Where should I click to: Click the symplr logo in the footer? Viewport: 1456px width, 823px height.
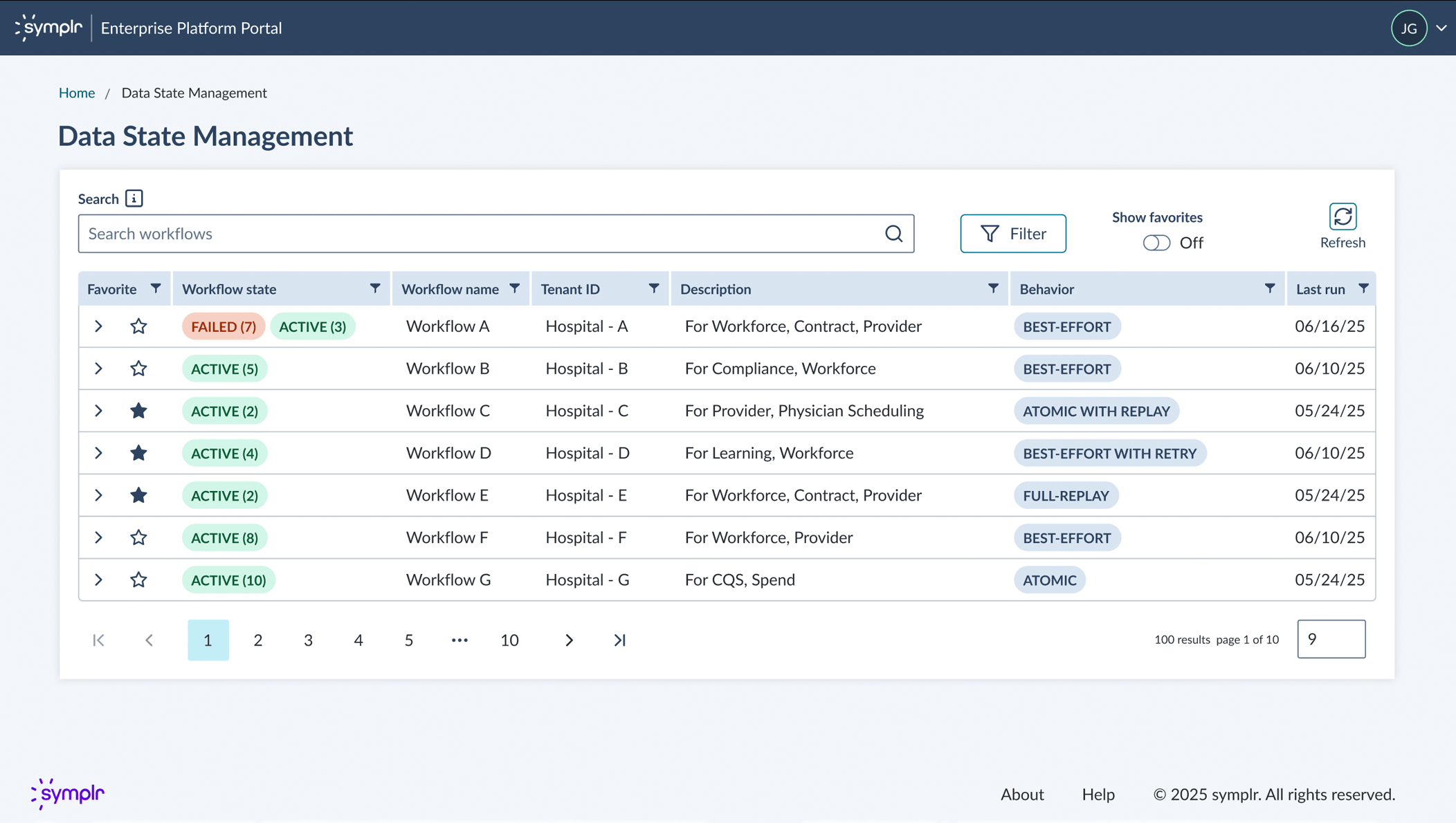tap(67, 794)
